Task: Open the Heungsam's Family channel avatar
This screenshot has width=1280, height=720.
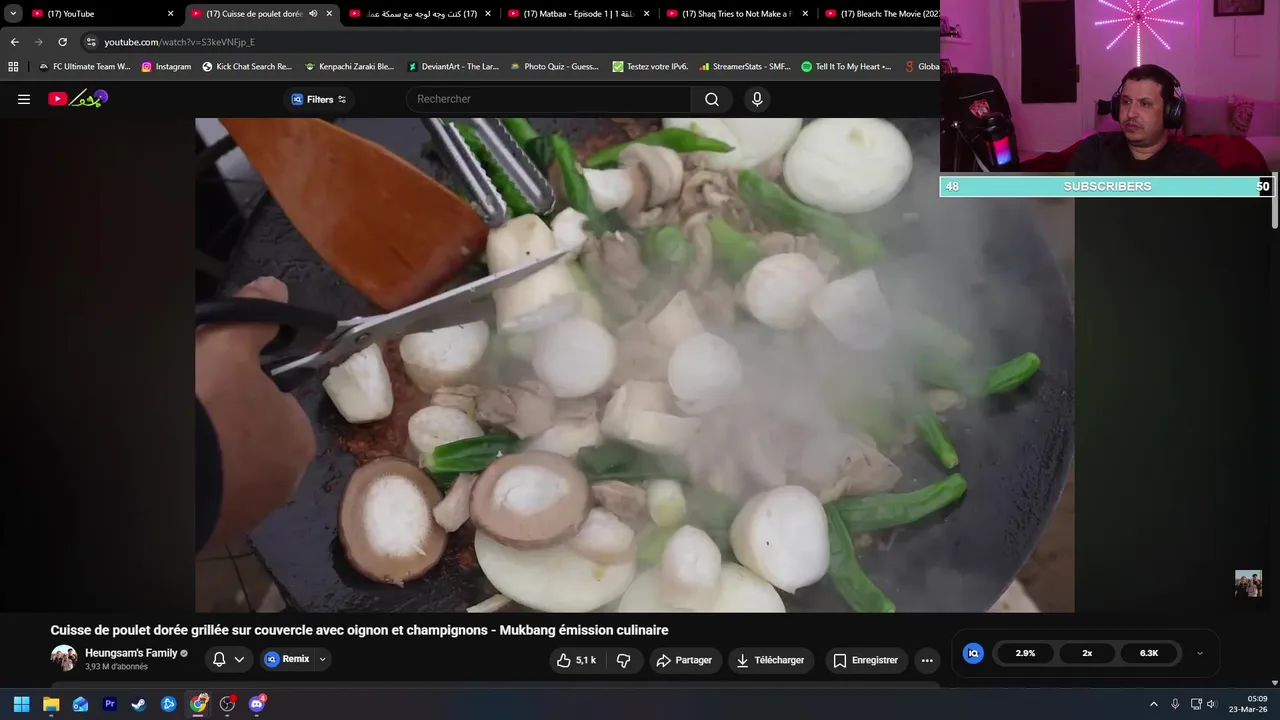Action: point(64,658)
